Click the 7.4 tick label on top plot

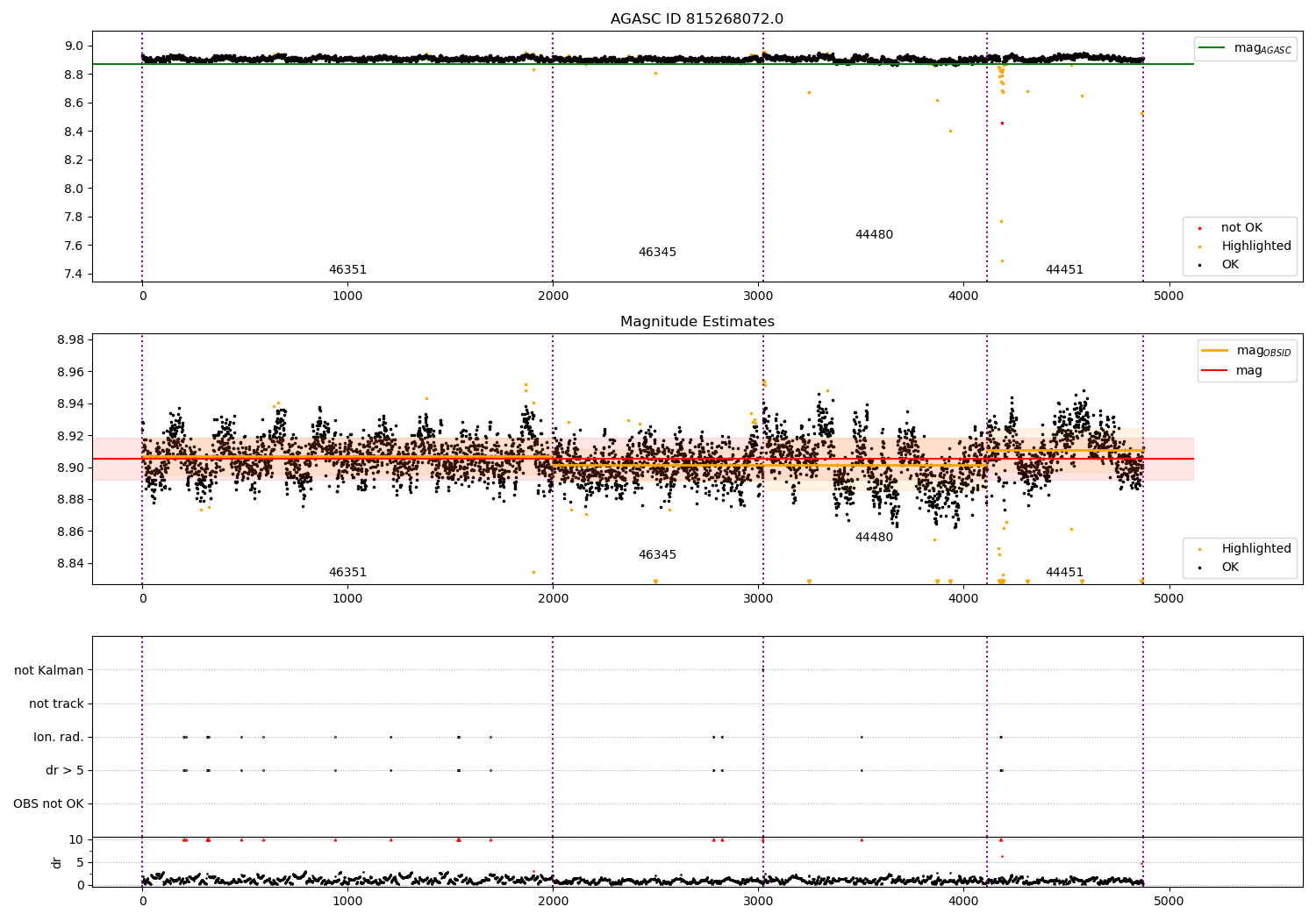click(x=75, y=275)
